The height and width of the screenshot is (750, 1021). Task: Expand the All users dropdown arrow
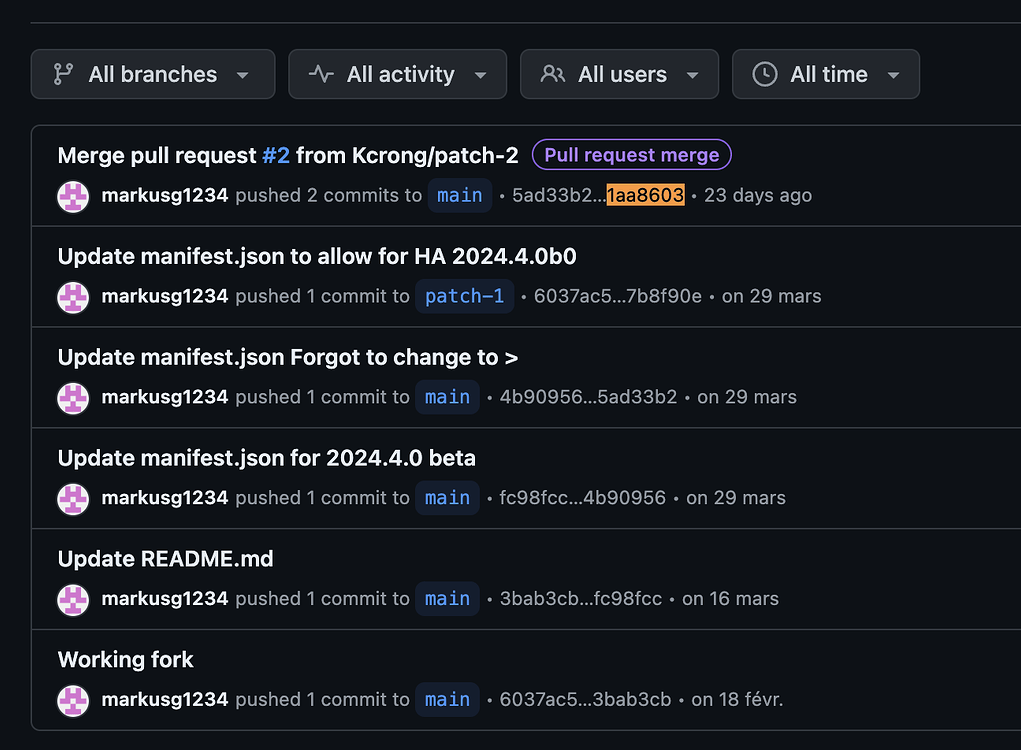point(692,75)
